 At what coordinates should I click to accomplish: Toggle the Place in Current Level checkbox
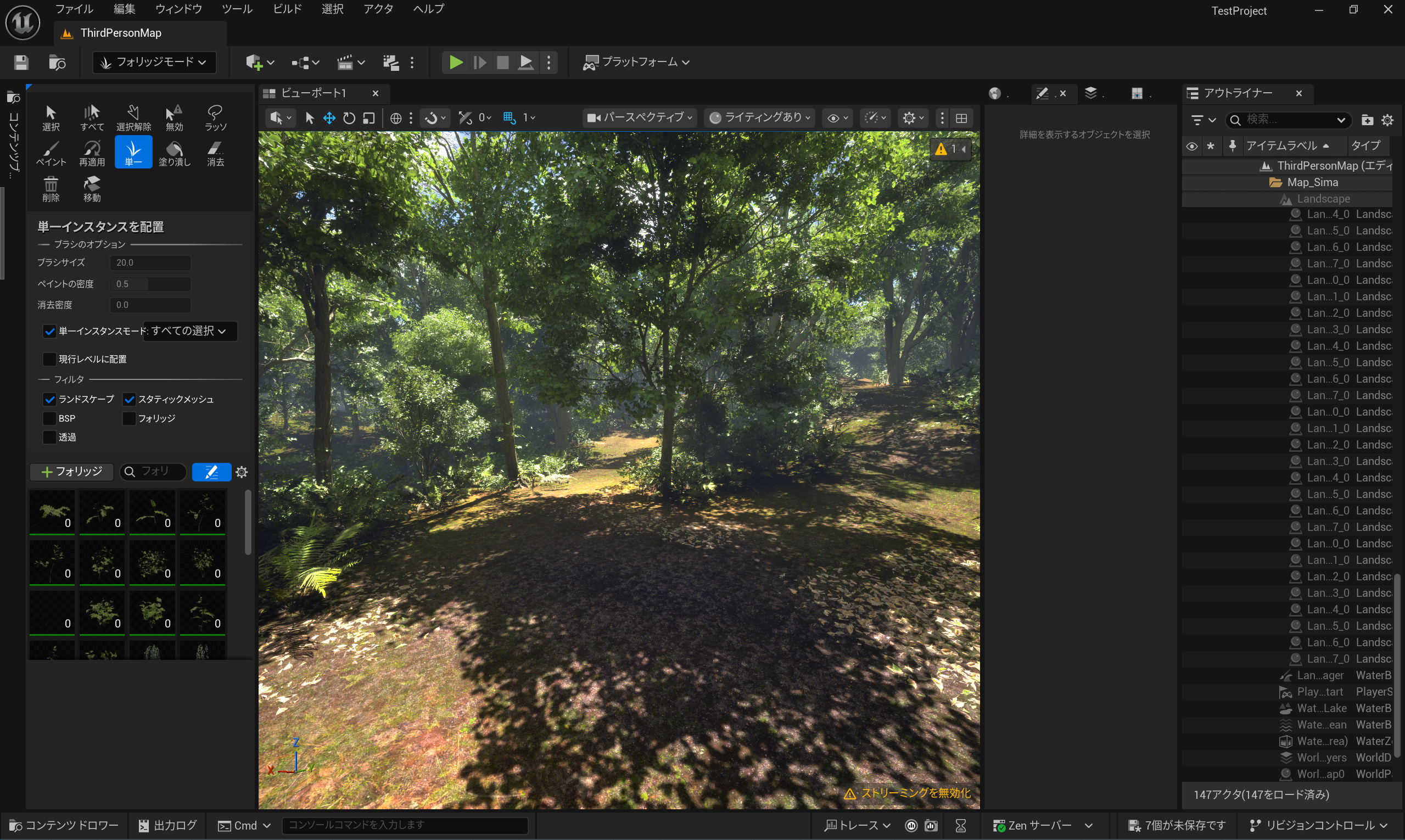(x=50, y=359)
